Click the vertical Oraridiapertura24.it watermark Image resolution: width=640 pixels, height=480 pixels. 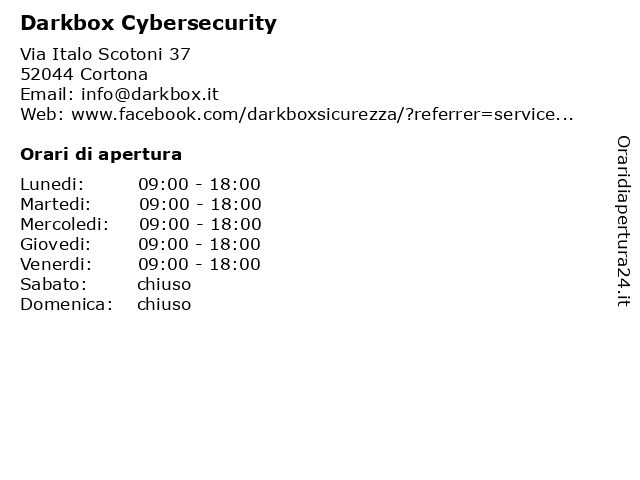[x=623, y=221]
